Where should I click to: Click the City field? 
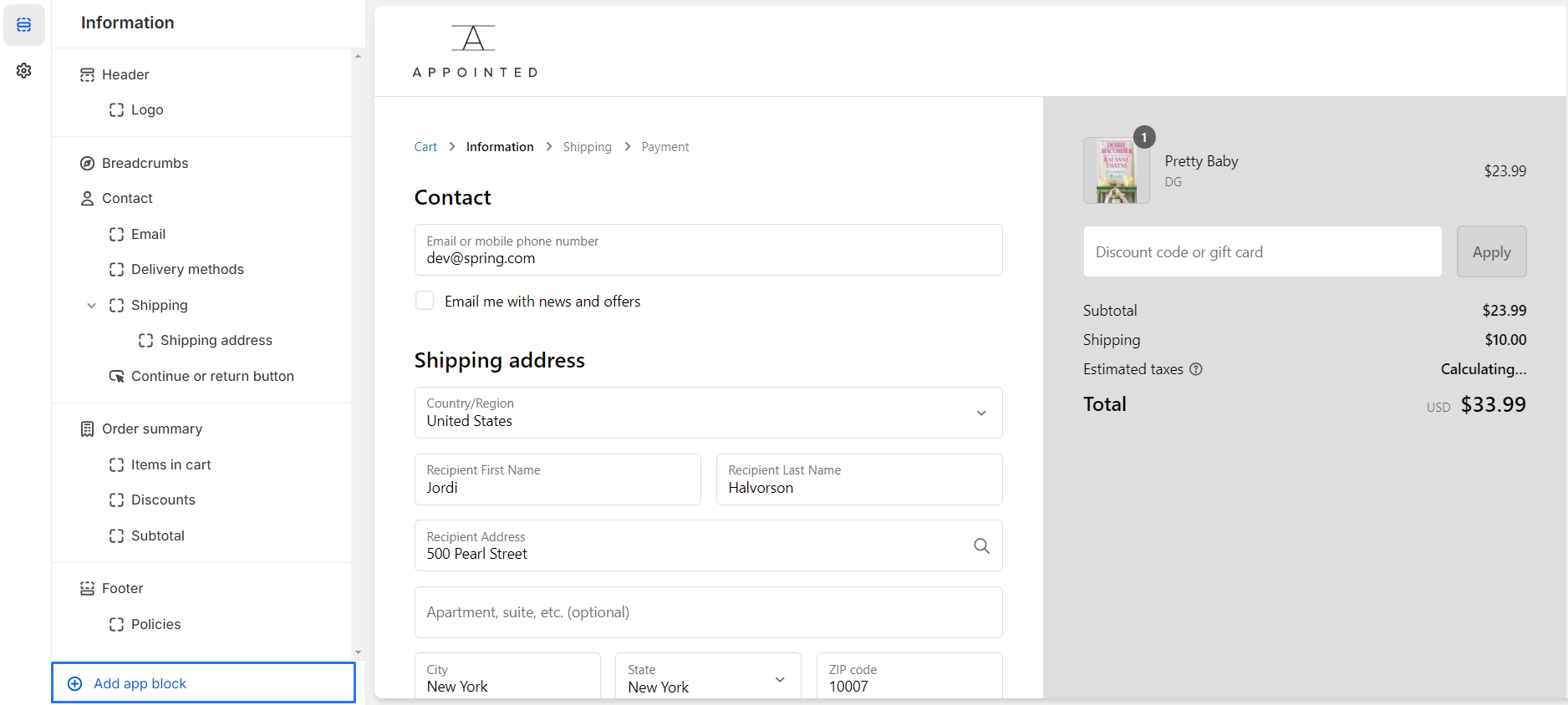pos(507,676)
